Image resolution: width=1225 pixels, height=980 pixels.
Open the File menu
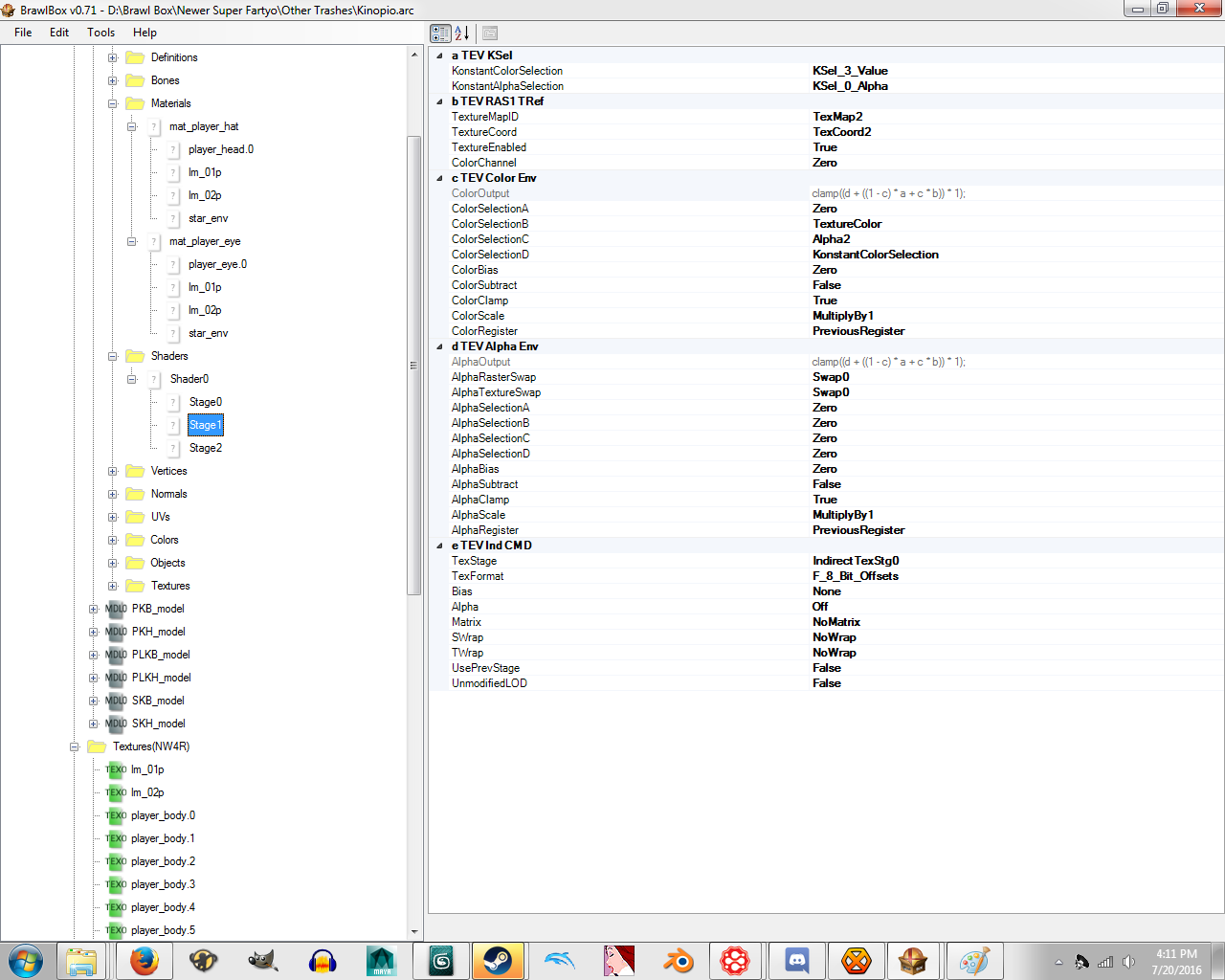tap(23, 33)
